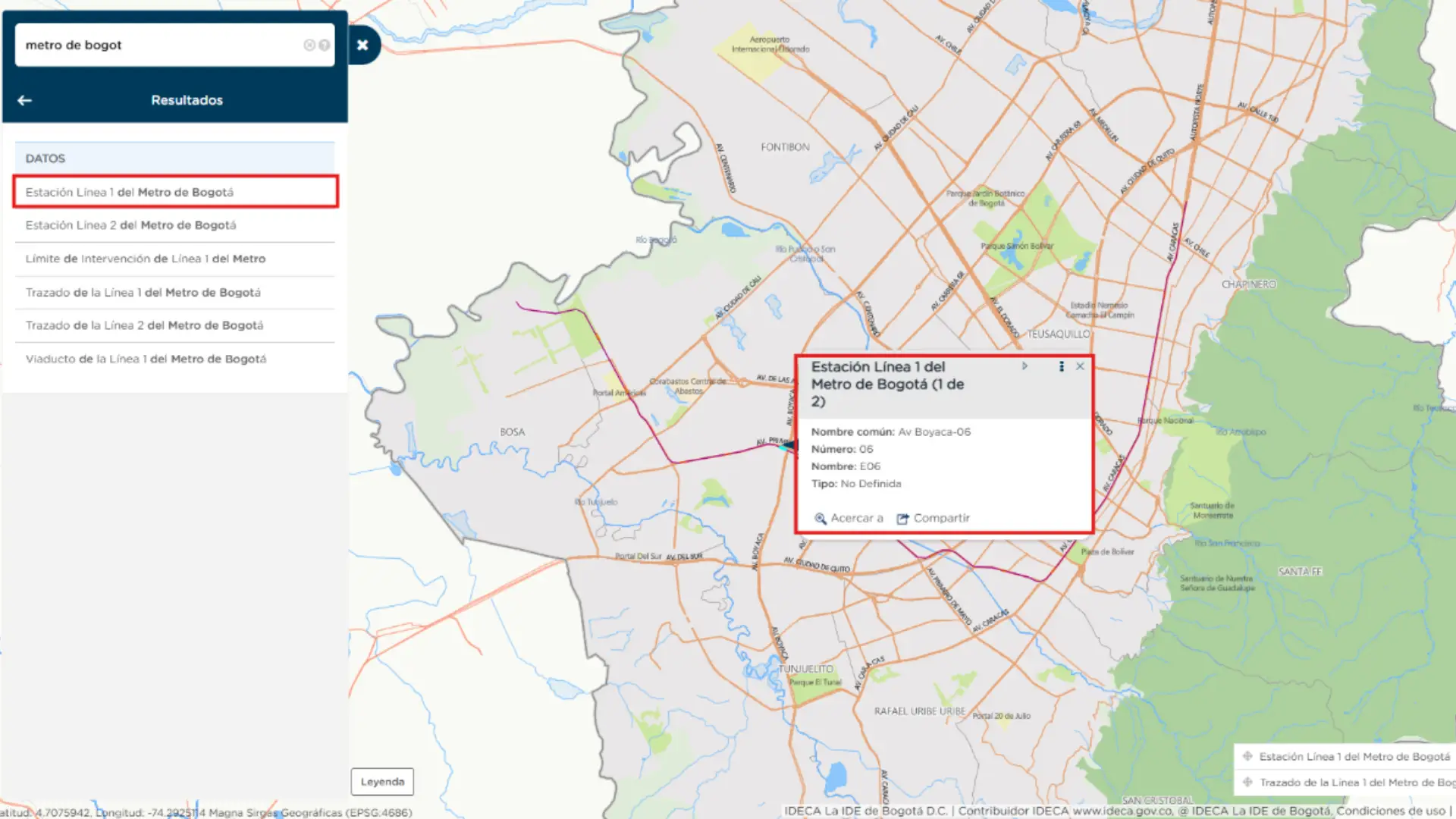Select Estación Línea 1 layer in bottom-right list
This screenshot has height=819, width=1456.
point(1354,756)
